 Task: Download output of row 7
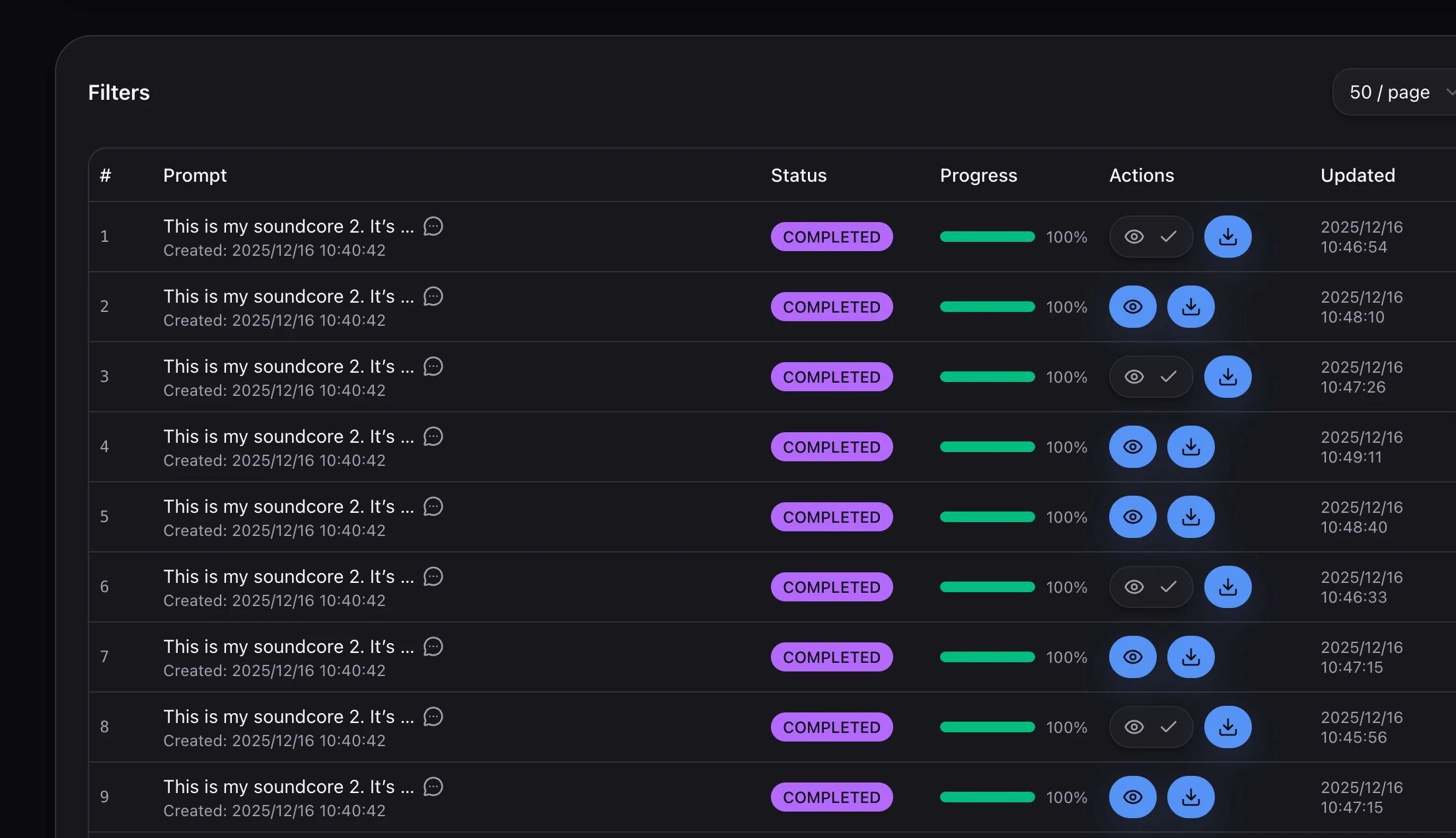[x=1190, y=657]
